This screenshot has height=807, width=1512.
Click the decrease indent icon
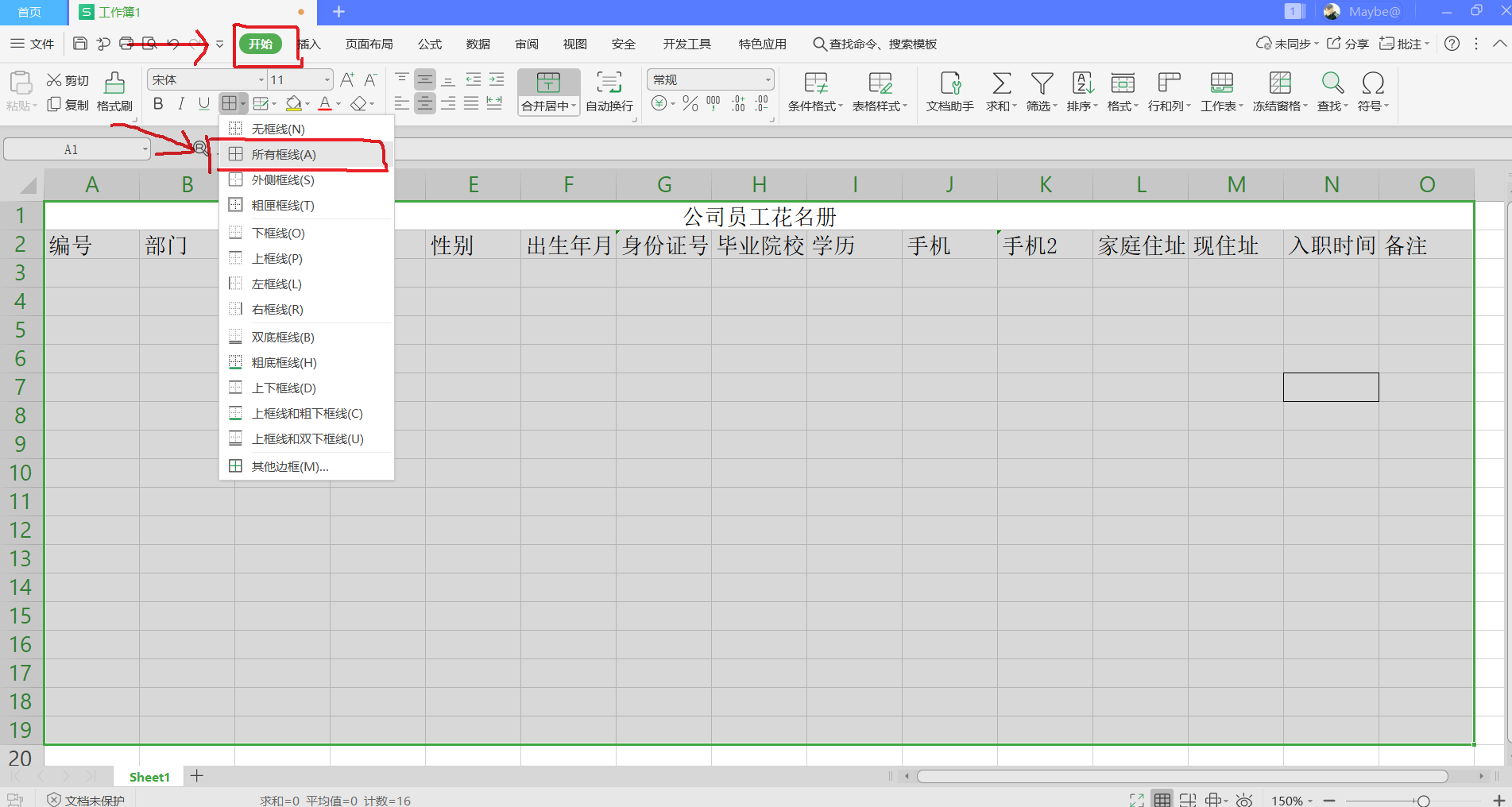point(473,79)
